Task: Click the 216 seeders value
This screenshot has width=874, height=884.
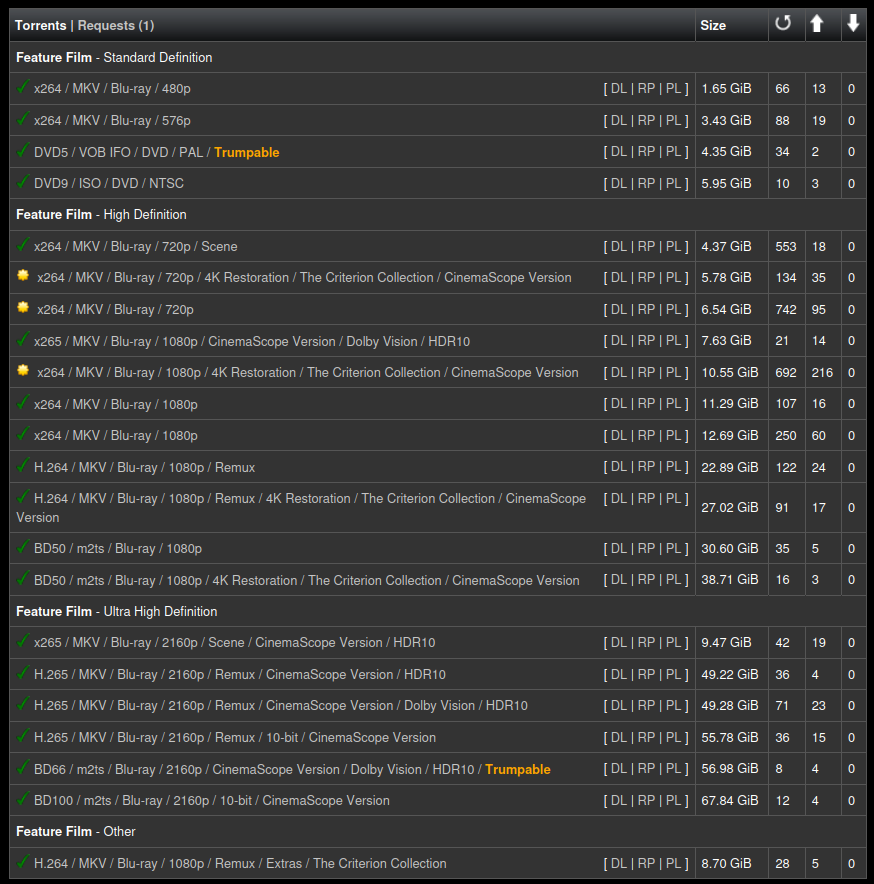Action: coord(822,373)
